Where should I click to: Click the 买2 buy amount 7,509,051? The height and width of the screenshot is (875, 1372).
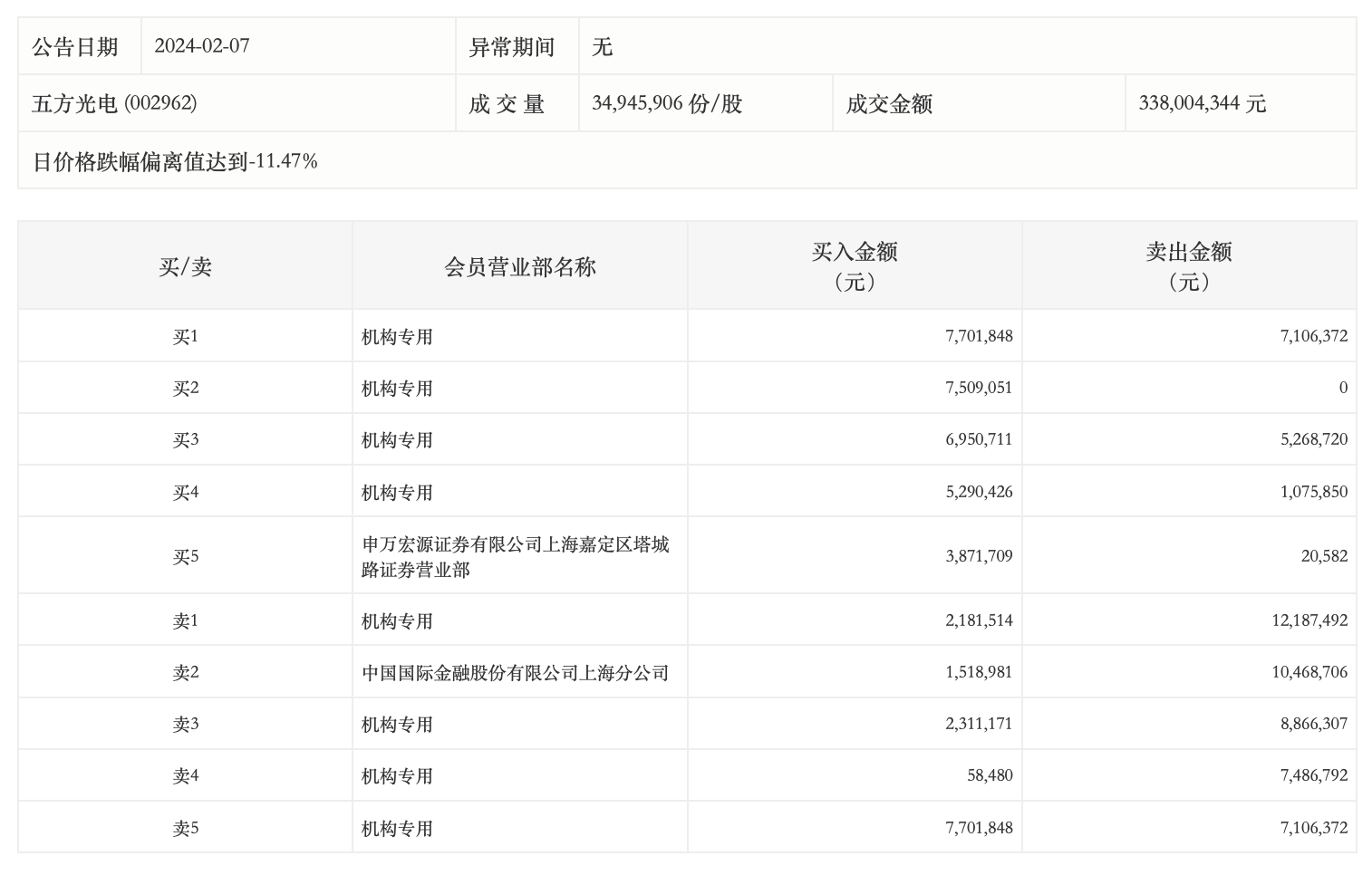[979, 388]
